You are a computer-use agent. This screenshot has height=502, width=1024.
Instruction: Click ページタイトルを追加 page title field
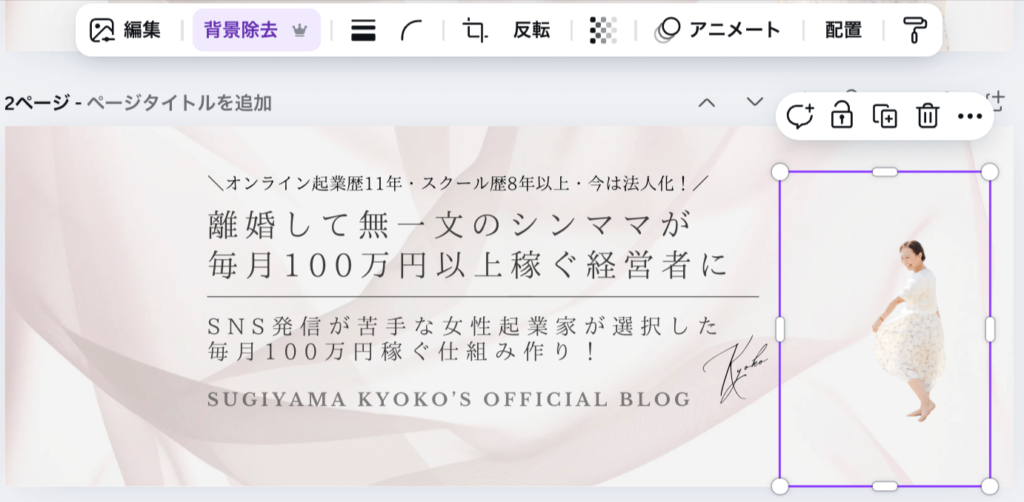coord(179,103)
